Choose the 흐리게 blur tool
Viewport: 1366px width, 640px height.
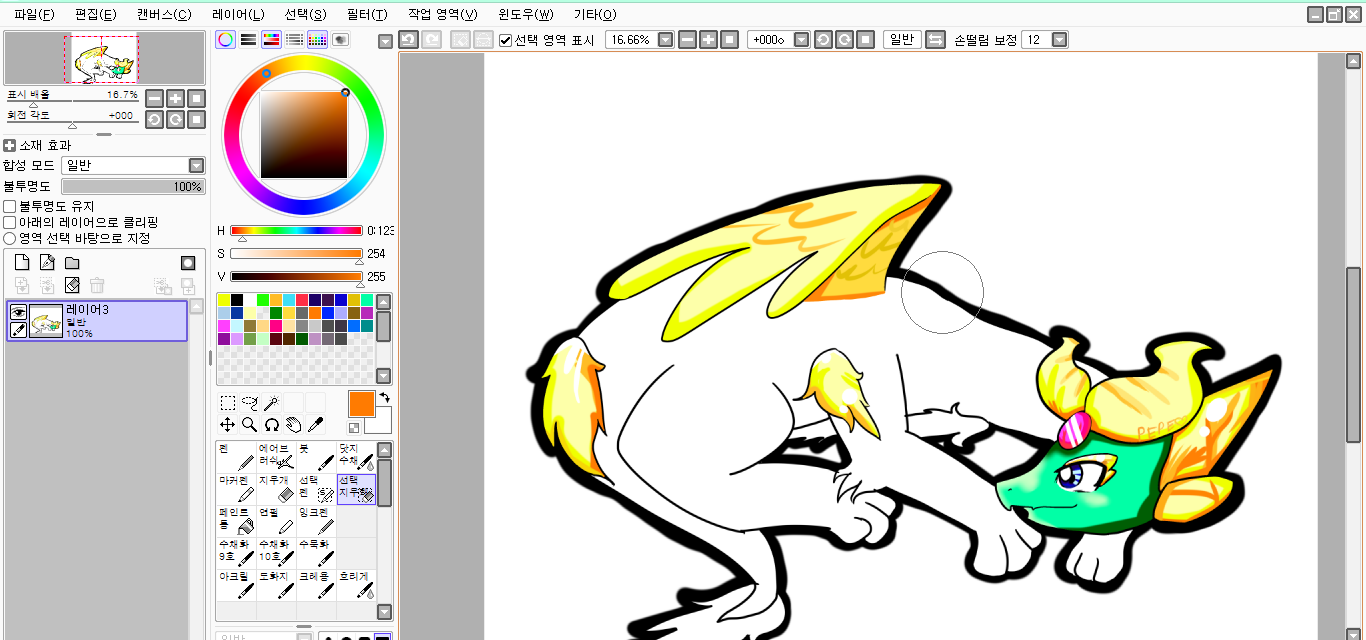(356, 585)
